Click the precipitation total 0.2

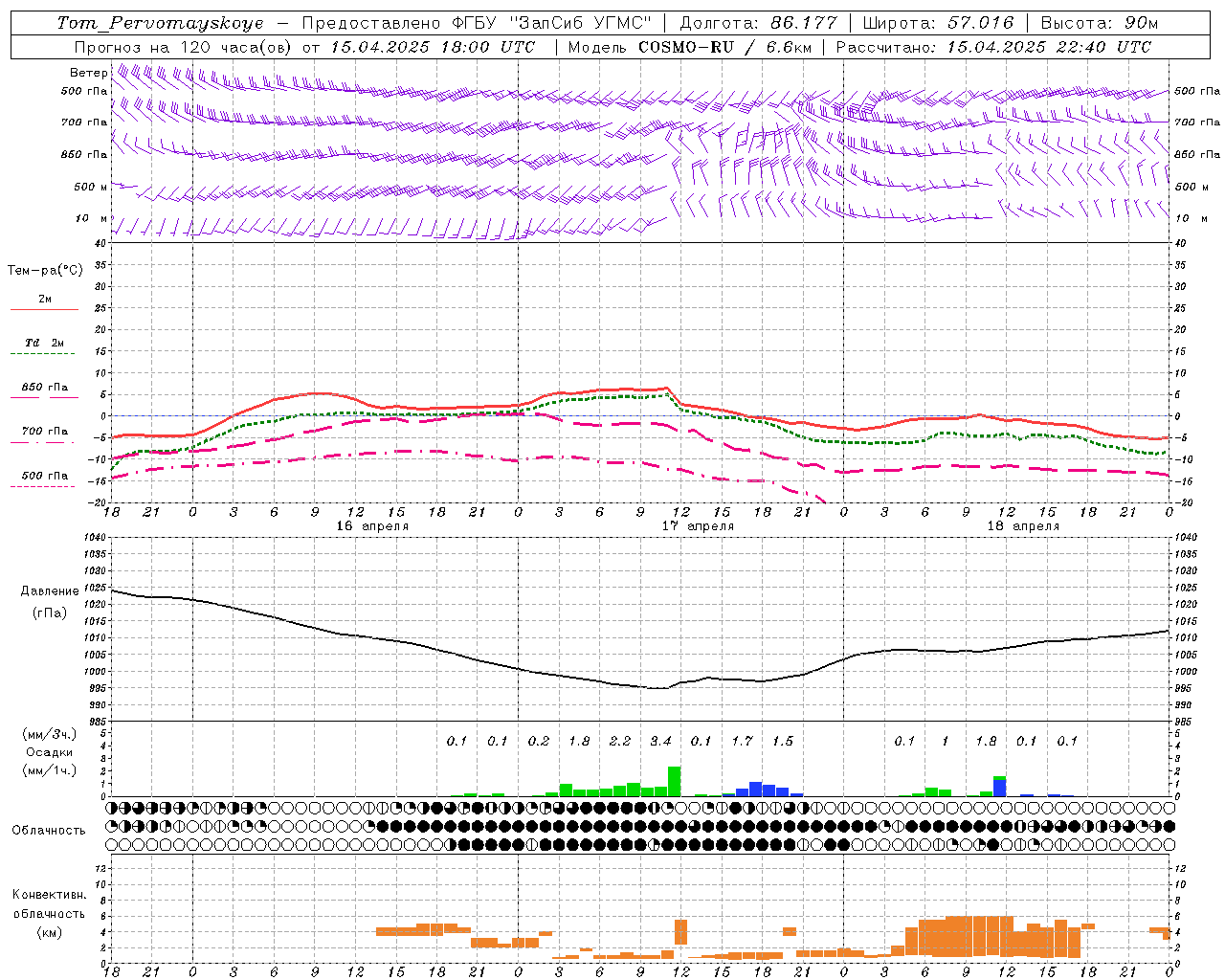pyautogui.click(x=539, y=741)
